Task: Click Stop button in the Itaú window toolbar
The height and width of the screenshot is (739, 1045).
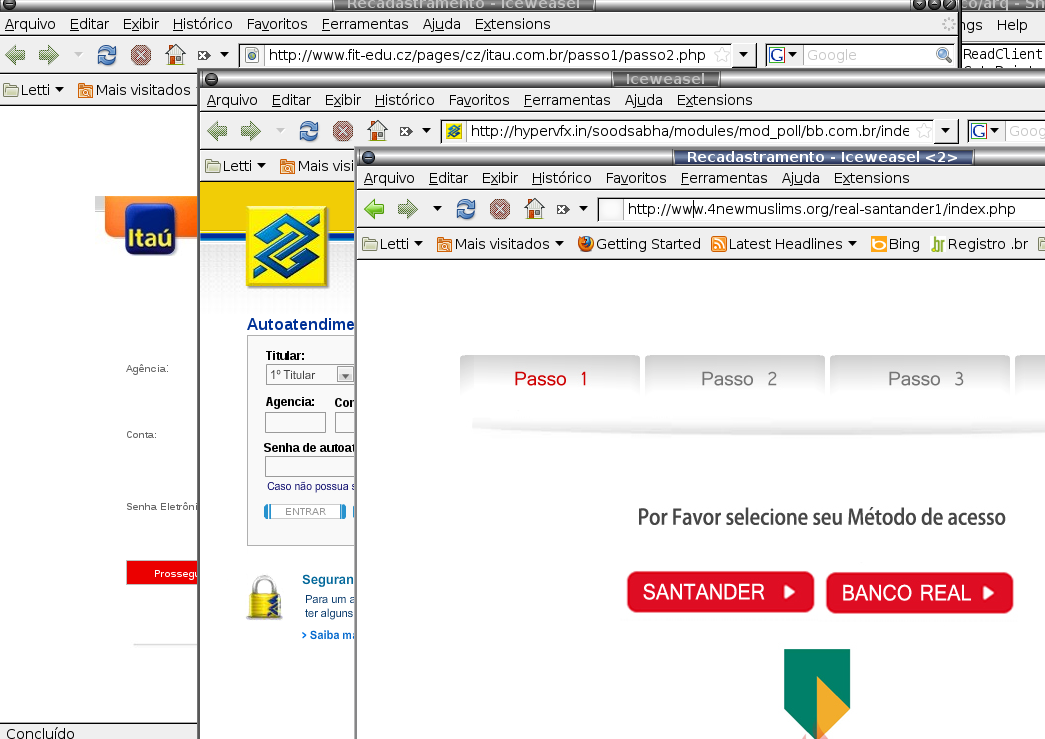Action: click(x=141, y=55)
